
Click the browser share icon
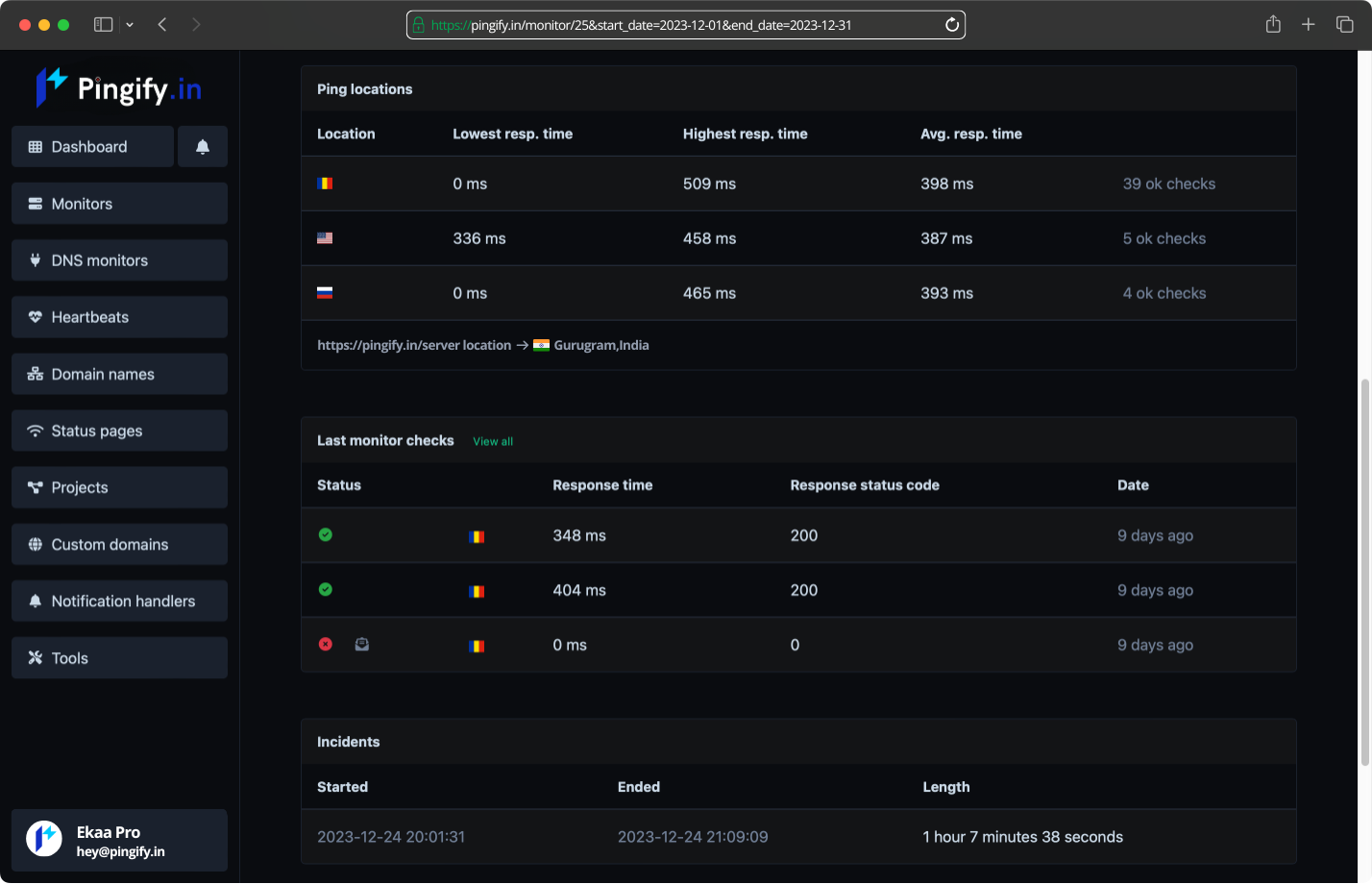click(1273, 25)
